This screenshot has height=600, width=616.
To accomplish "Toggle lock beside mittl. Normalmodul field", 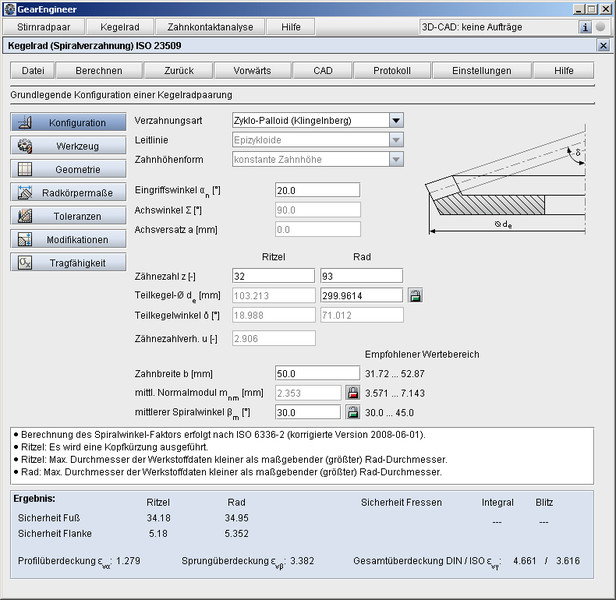I will [352, 393].
